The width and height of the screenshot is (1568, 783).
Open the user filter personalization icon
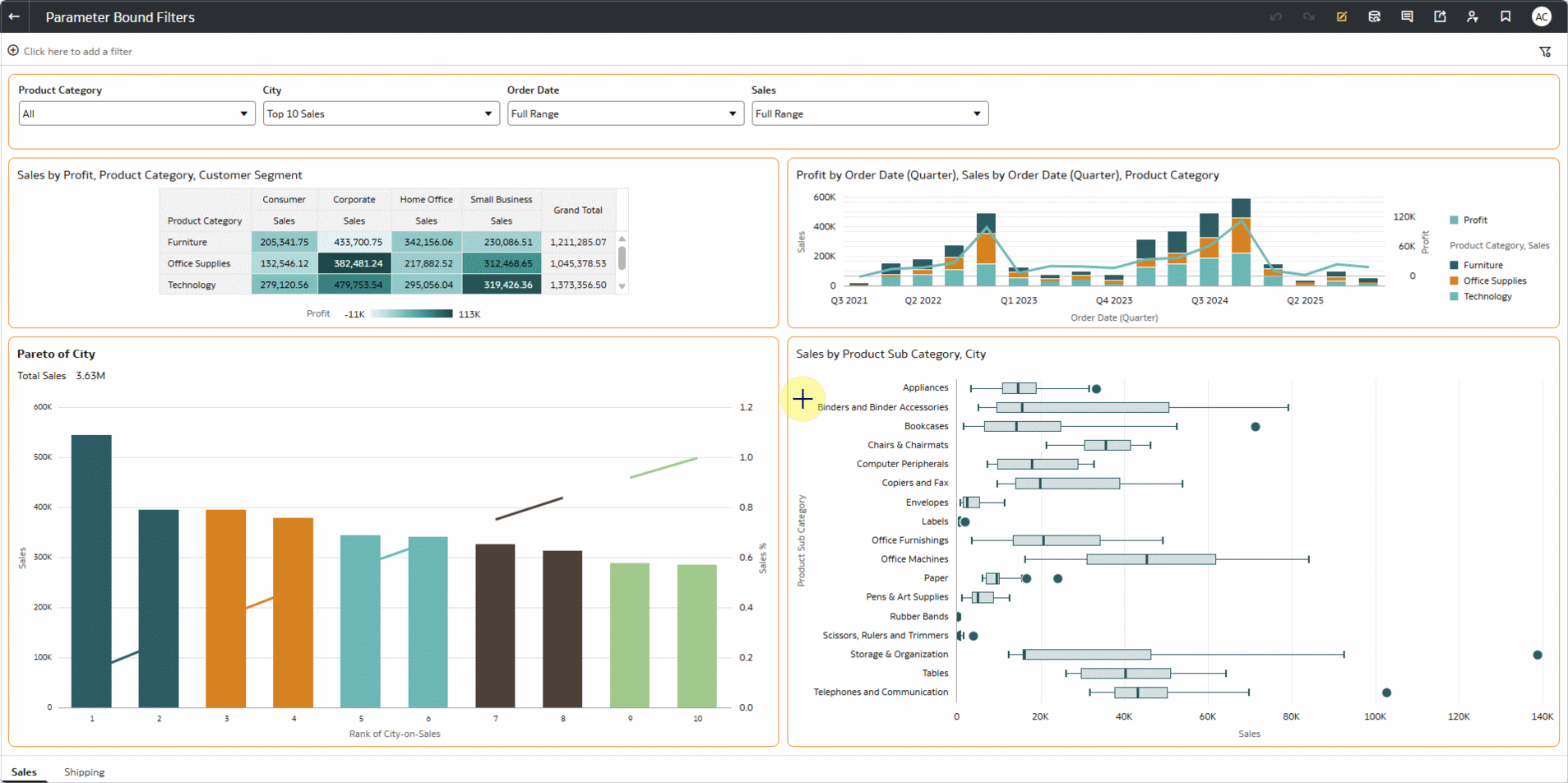1473,16
